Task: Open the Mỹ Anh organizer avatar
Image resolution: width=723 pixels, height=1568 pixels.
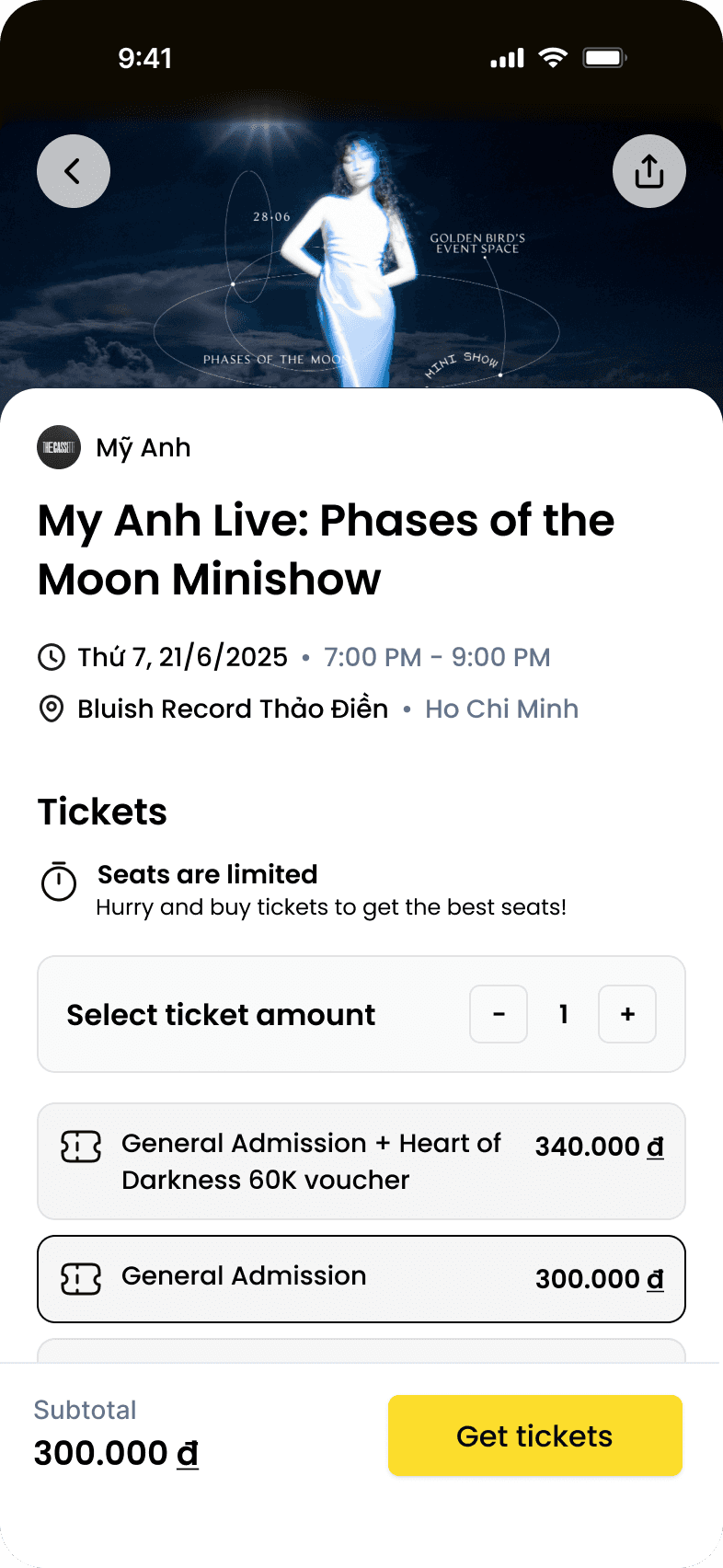Action: pyautogui.click(x=59, y=447)
